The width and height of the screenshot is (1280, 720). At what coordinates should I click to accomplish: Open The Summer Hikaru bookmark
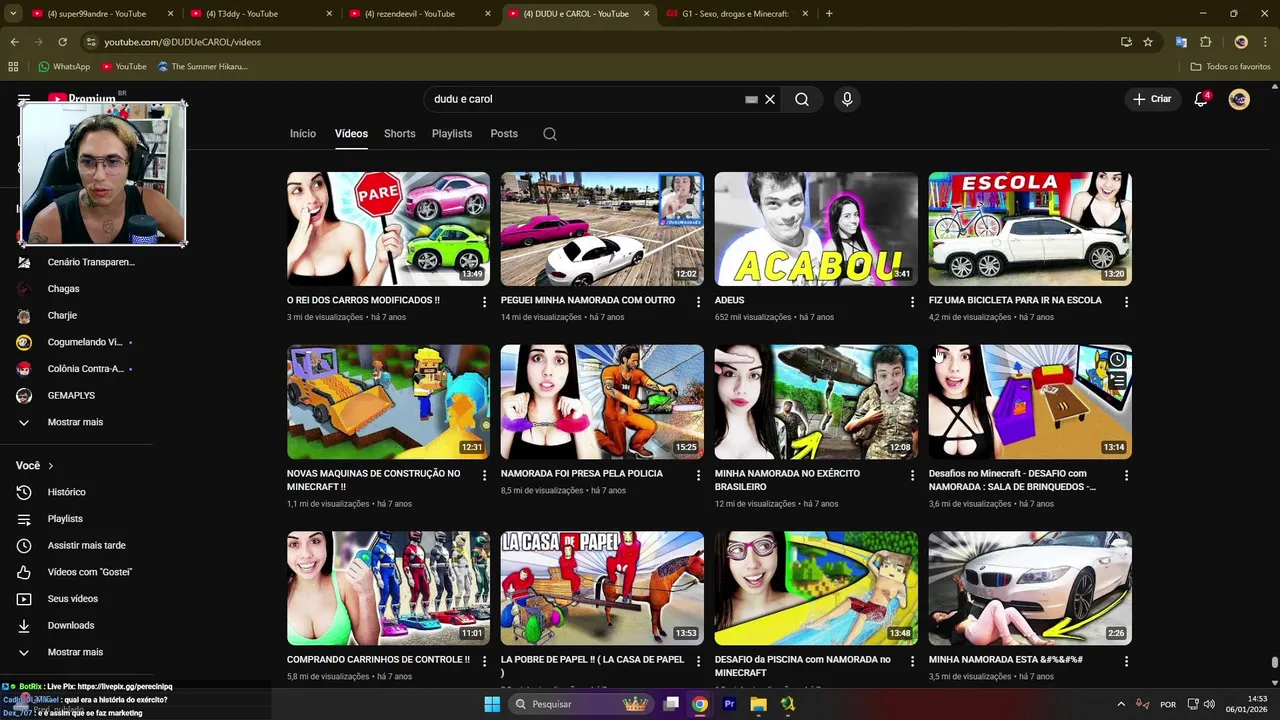coord(202,66)
